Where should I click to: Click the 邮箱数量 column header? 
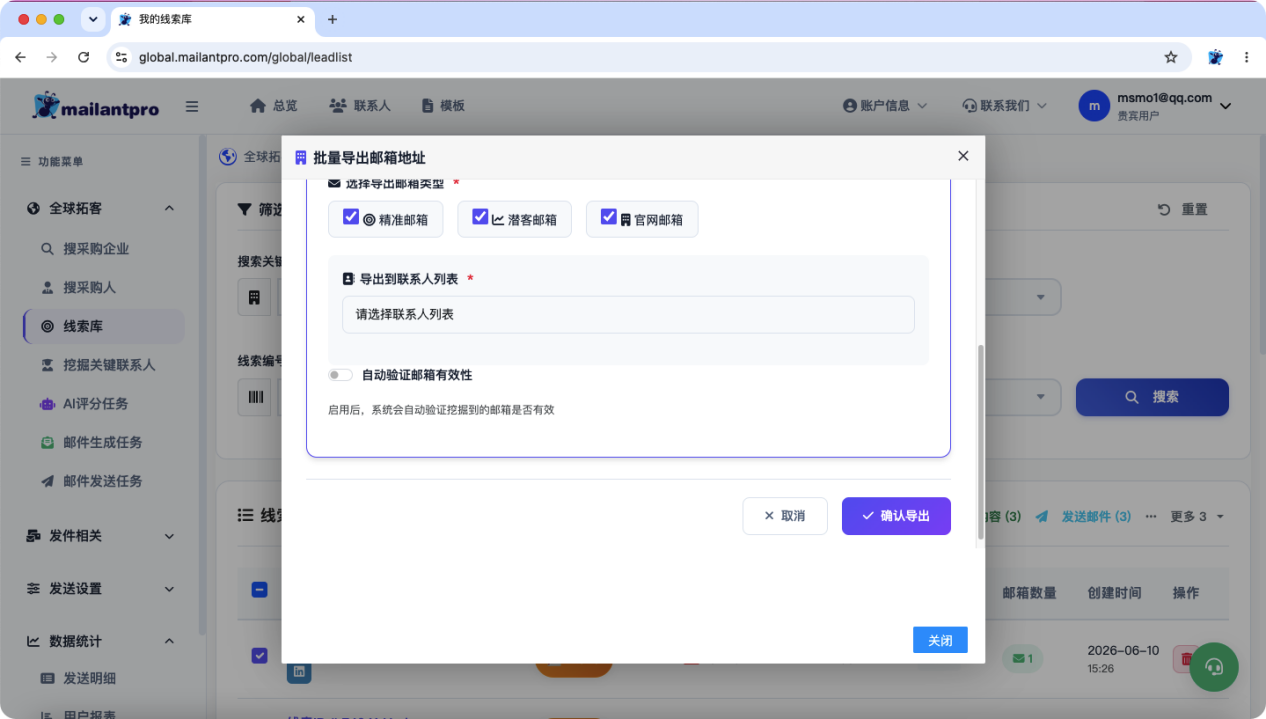(1029, 593)
